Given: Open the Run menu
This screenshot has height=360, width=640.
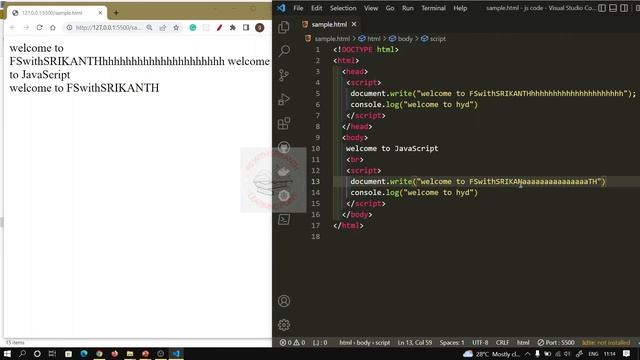Looking at the screenshot, I should point(408,8).
